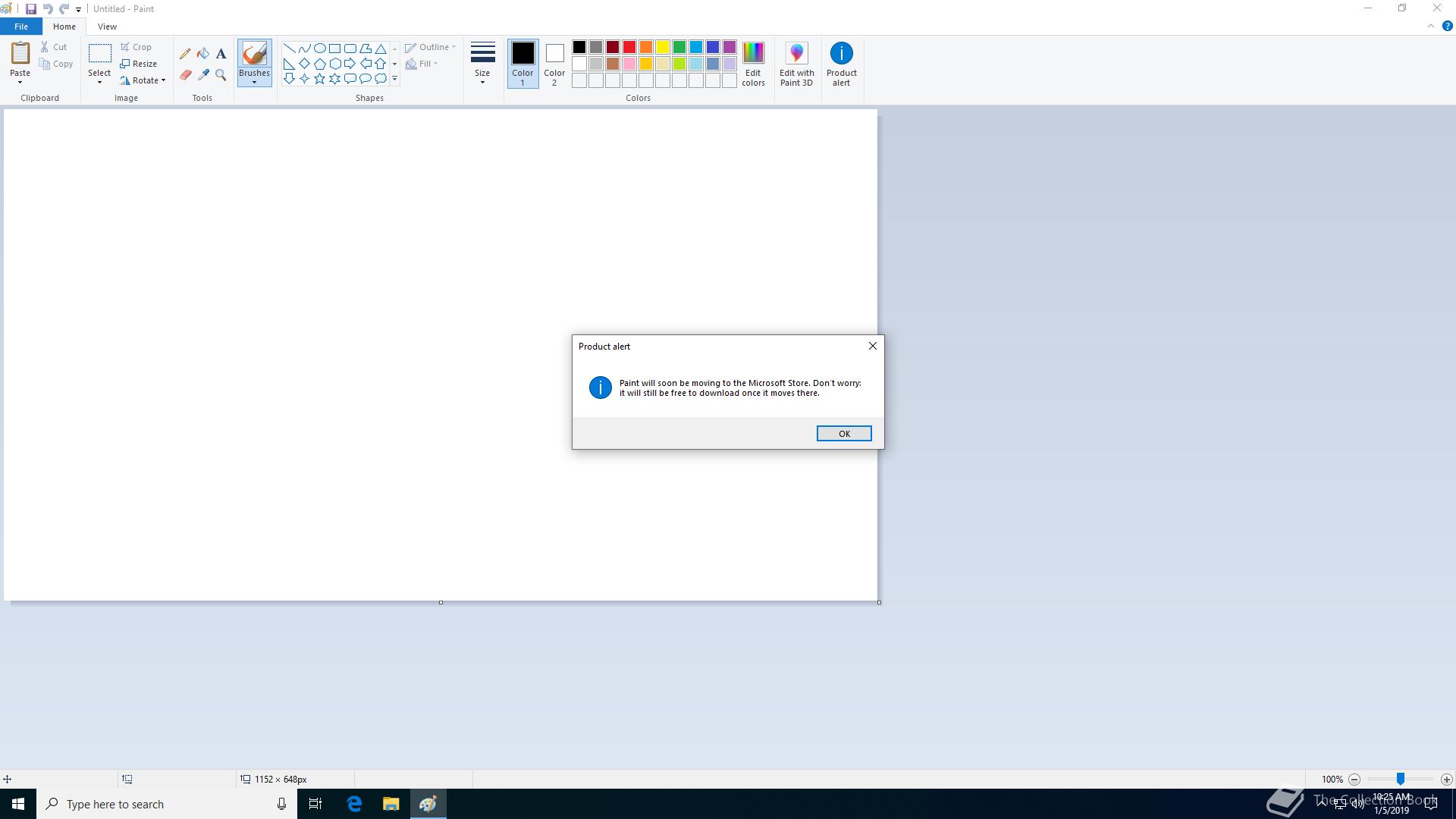This screenshot has width=1456, height=819.
Task: Select the Pencil tool
Action: point(185,54)
